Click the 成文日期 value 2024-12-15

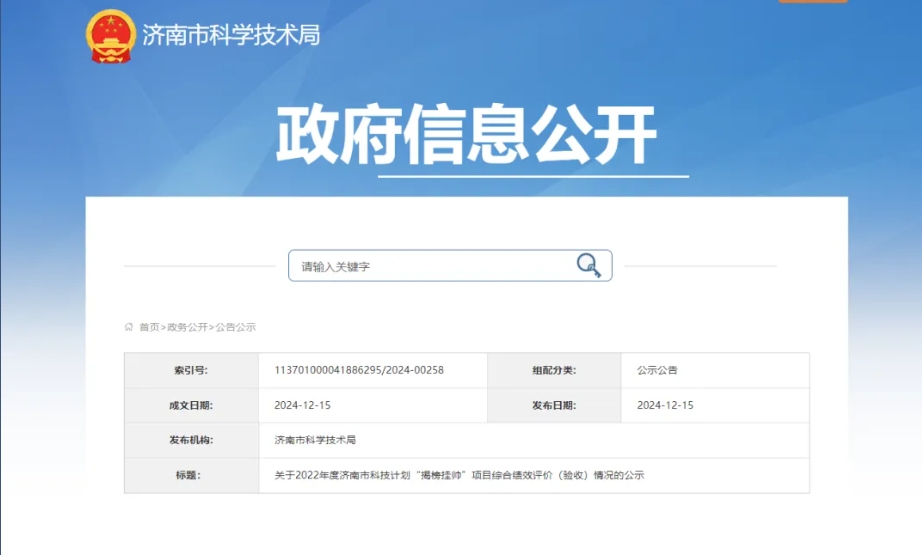302,405
